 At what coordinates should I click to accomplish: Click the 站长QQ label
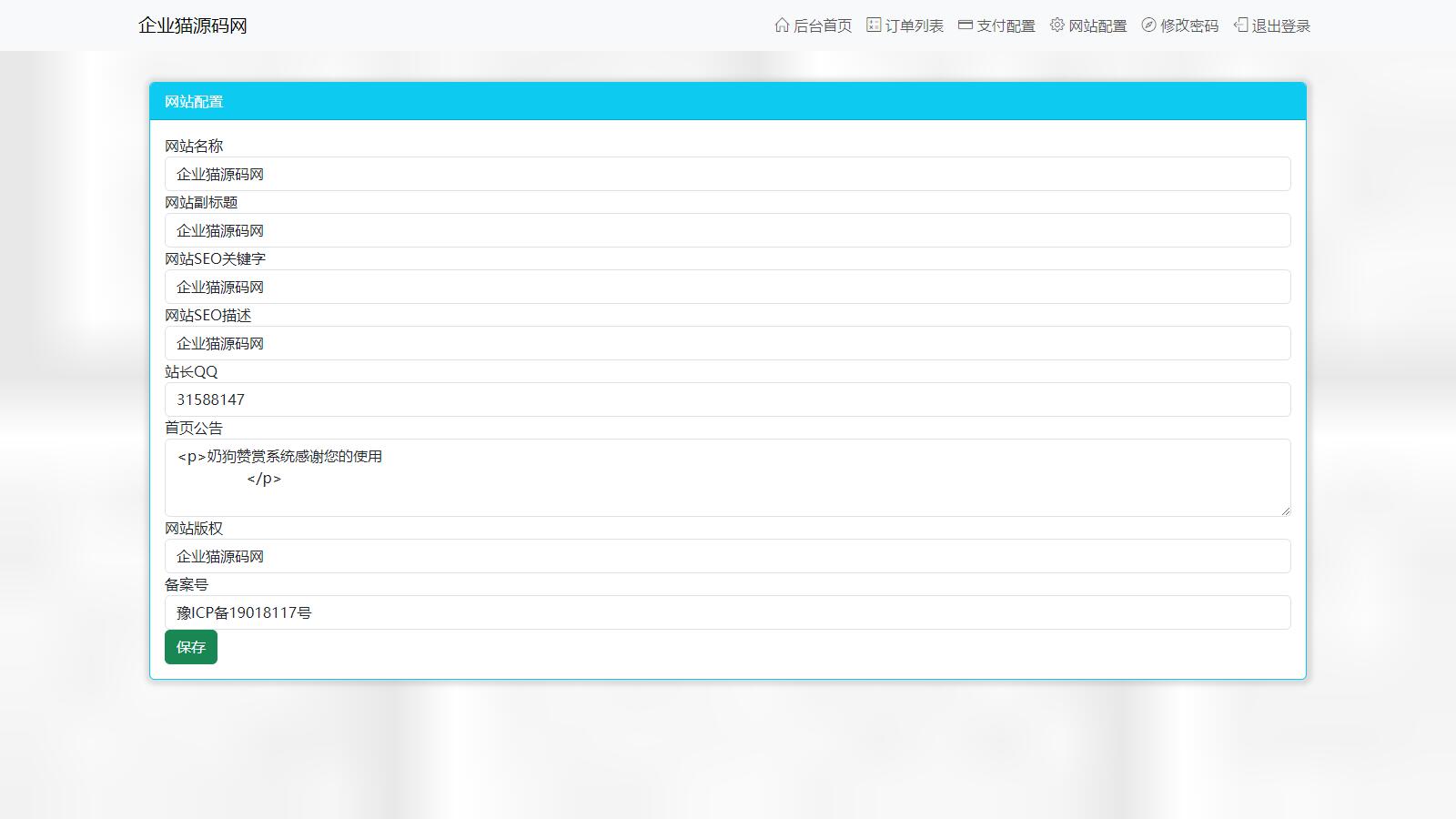coord(191,371)
